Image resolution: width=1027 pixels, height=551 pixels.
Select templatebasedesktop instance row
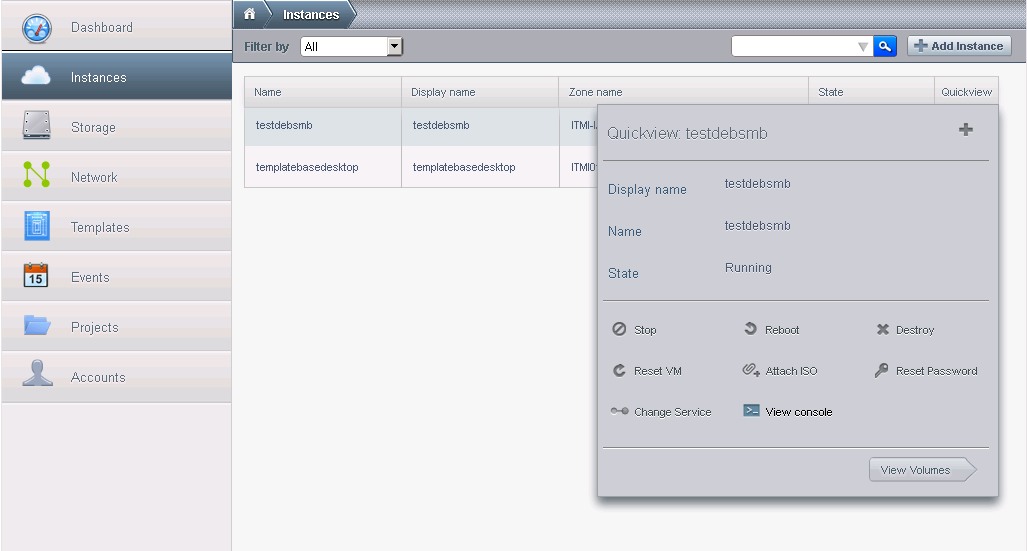(306, 167)
